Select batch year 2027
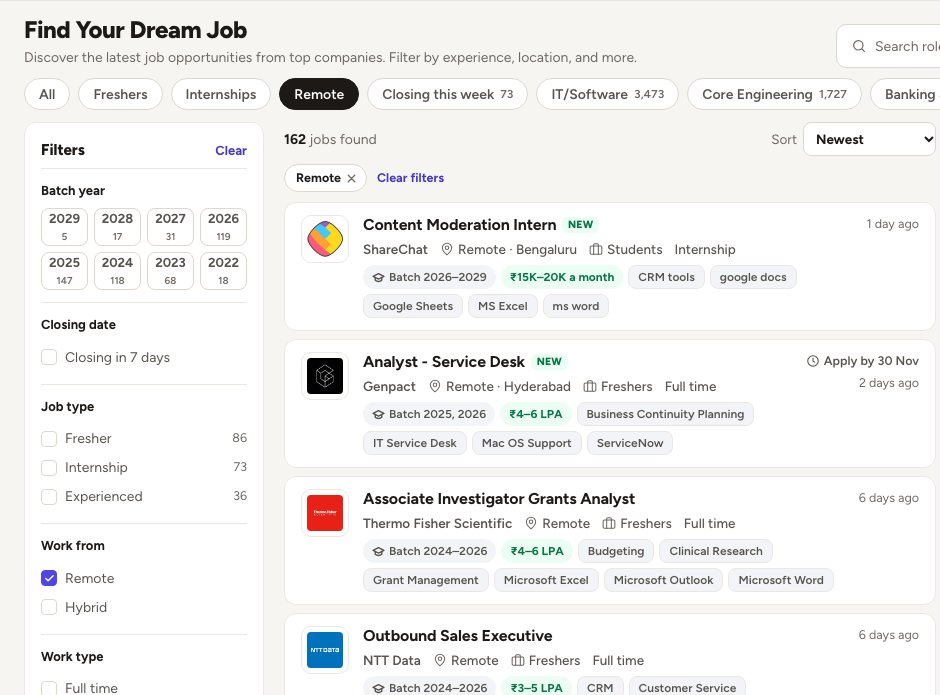Viewport: 940px width, 695px height. tap(170, 227)
